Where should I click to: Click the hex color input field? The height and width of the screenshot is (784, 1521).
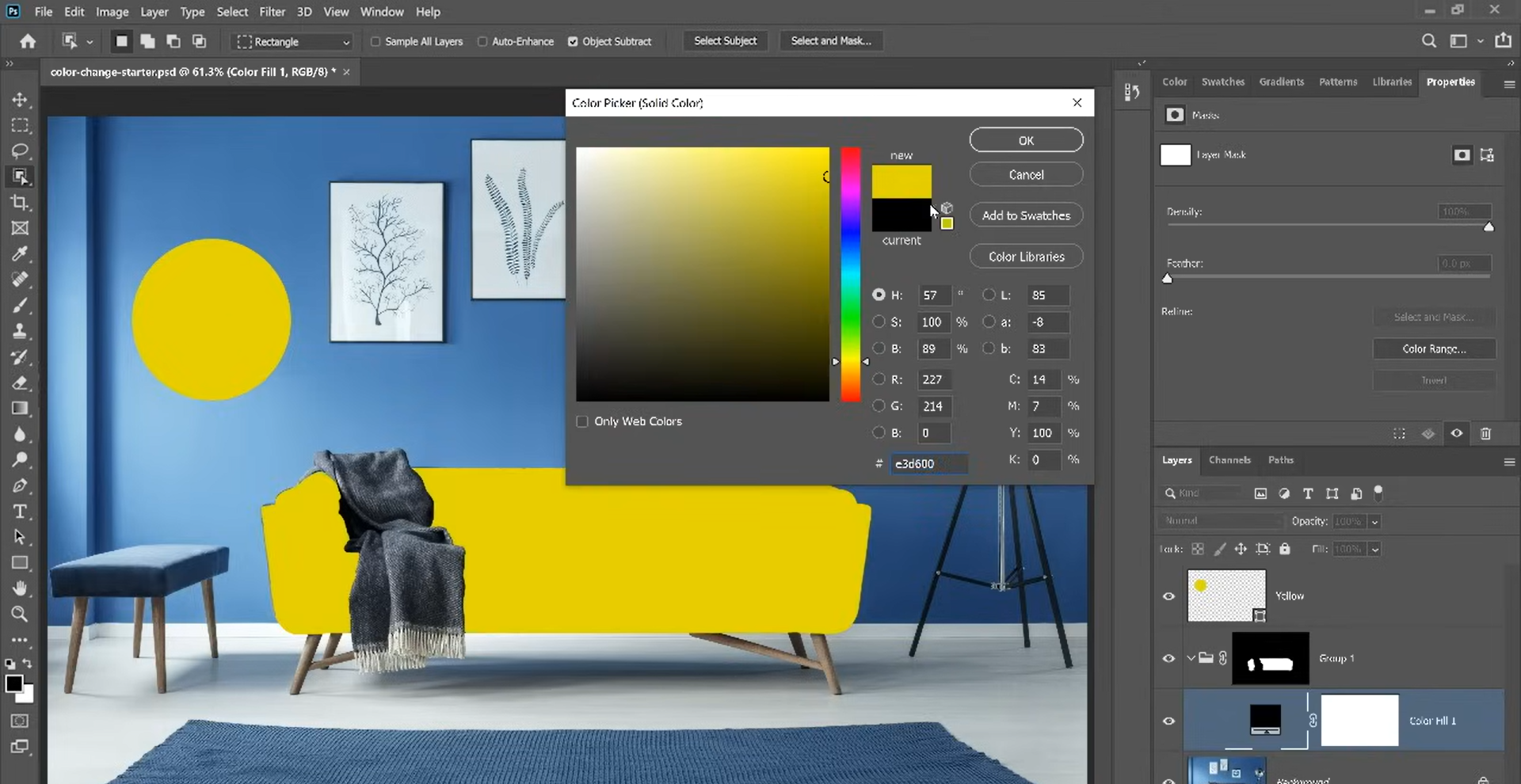pos(928,463)
